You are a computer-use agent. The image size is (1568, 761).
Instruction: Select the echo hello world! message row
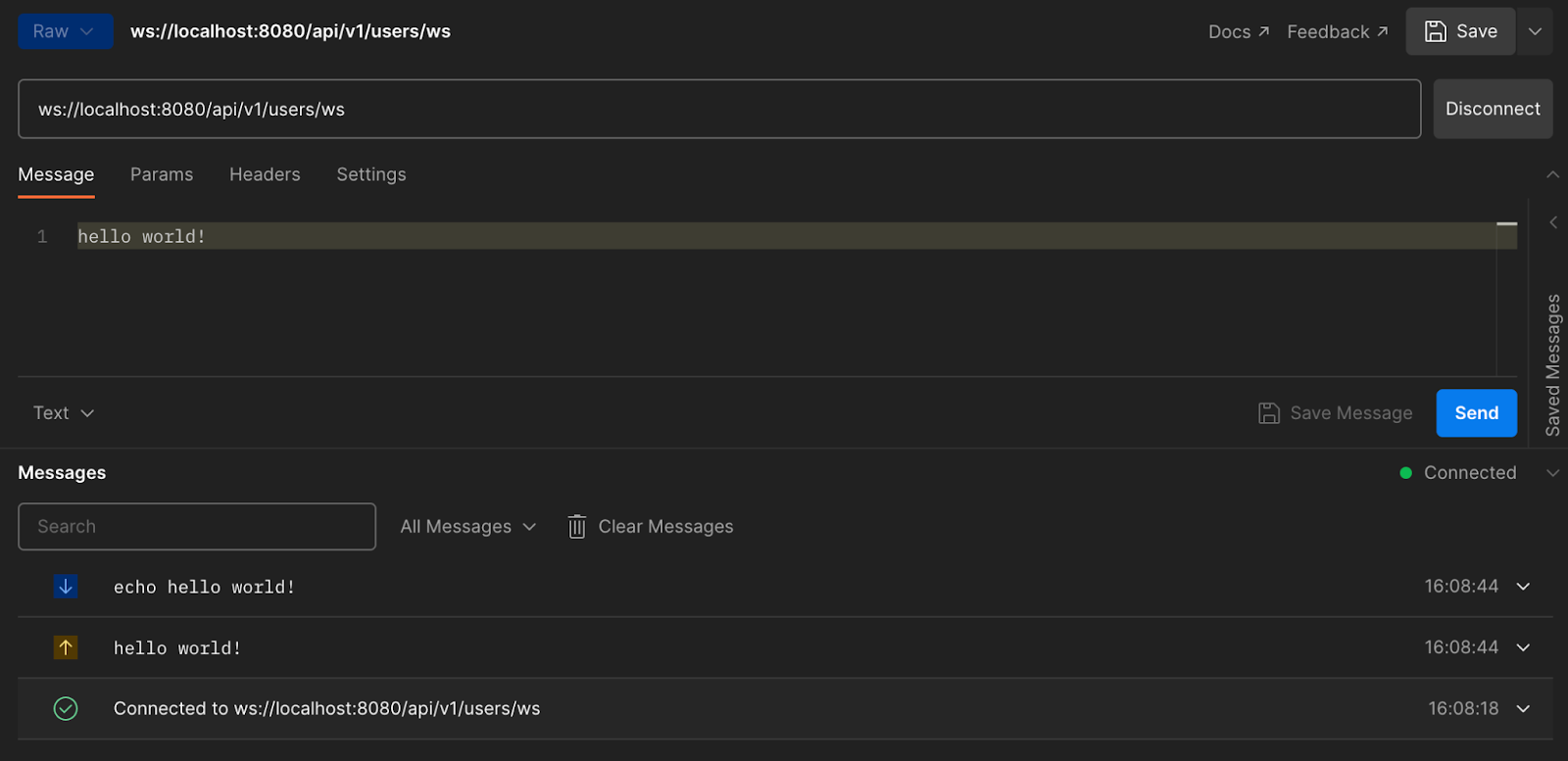pyautogui.click(x=785, y=587)
